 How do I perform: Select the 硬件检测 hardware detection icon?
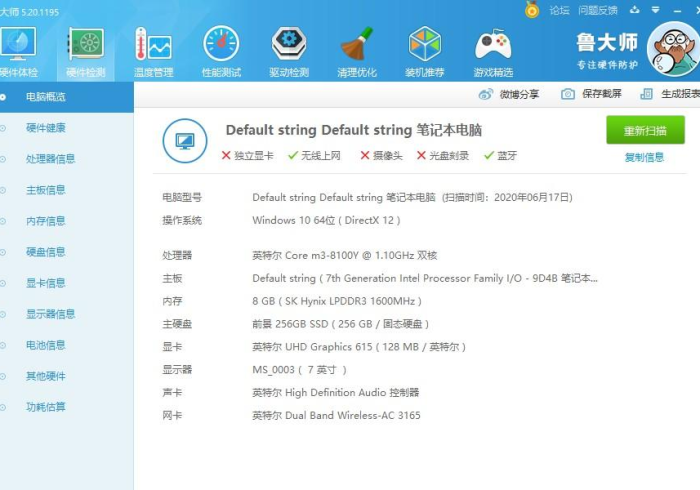click(x=86, y=51)
